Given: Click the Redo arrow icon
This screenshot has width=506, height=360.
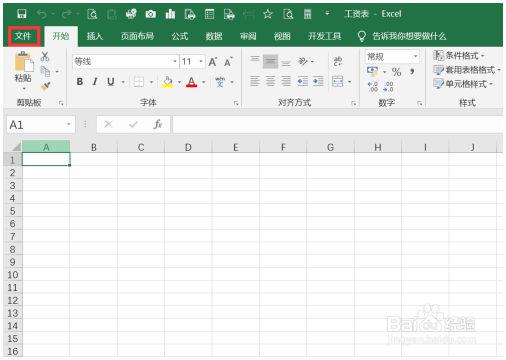Looking at the screenshot, I should (67, 14).
